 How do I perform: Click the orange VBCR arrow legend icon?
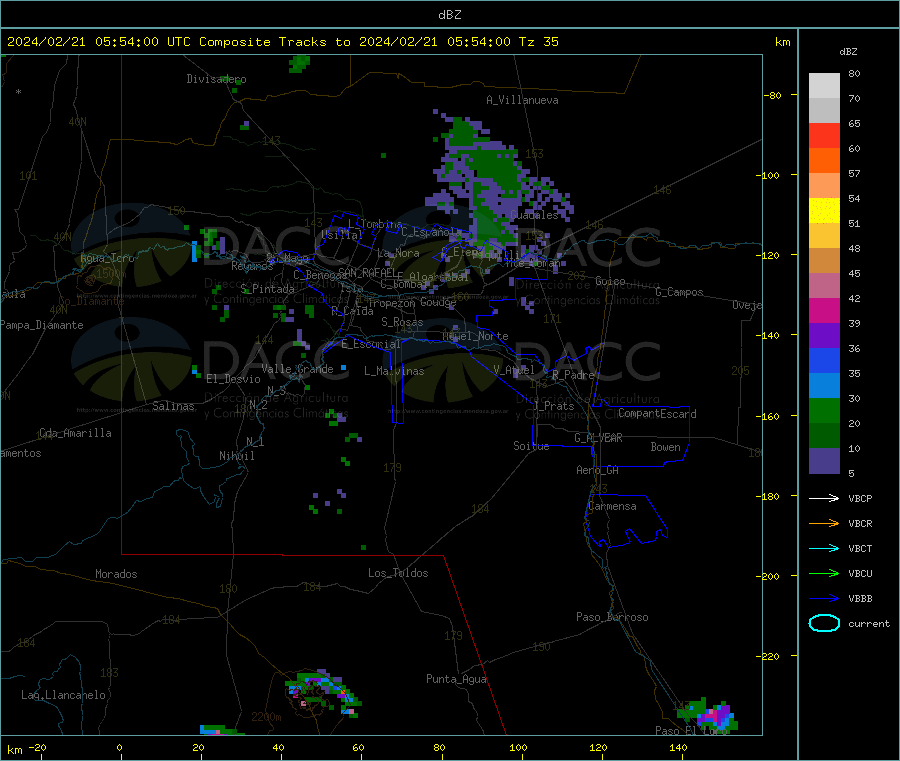click(824, 523)
